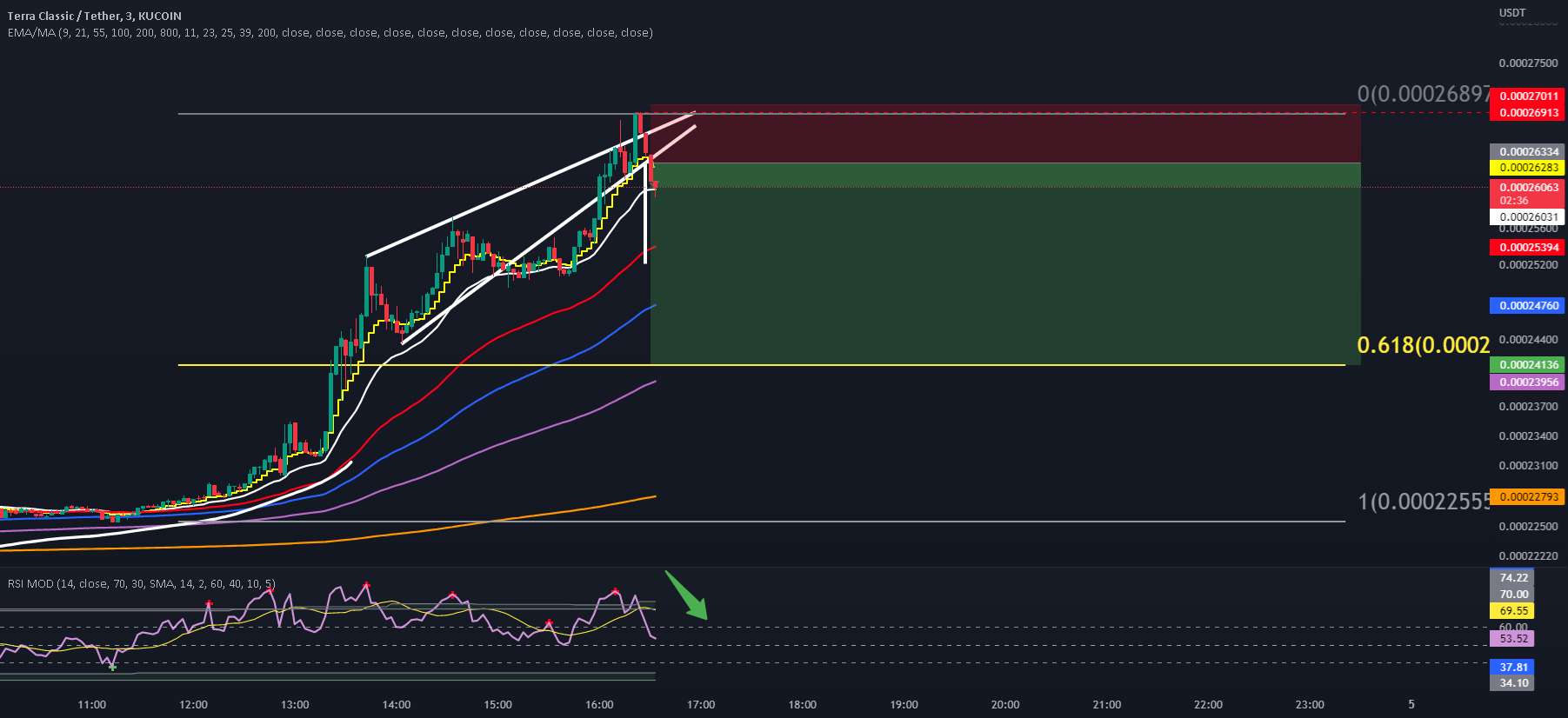Image resolution: width=1568 pixels, height=718 pixels.
Task: Click the 0.00024400 price axis tick
Action: tap(1528, 339)
